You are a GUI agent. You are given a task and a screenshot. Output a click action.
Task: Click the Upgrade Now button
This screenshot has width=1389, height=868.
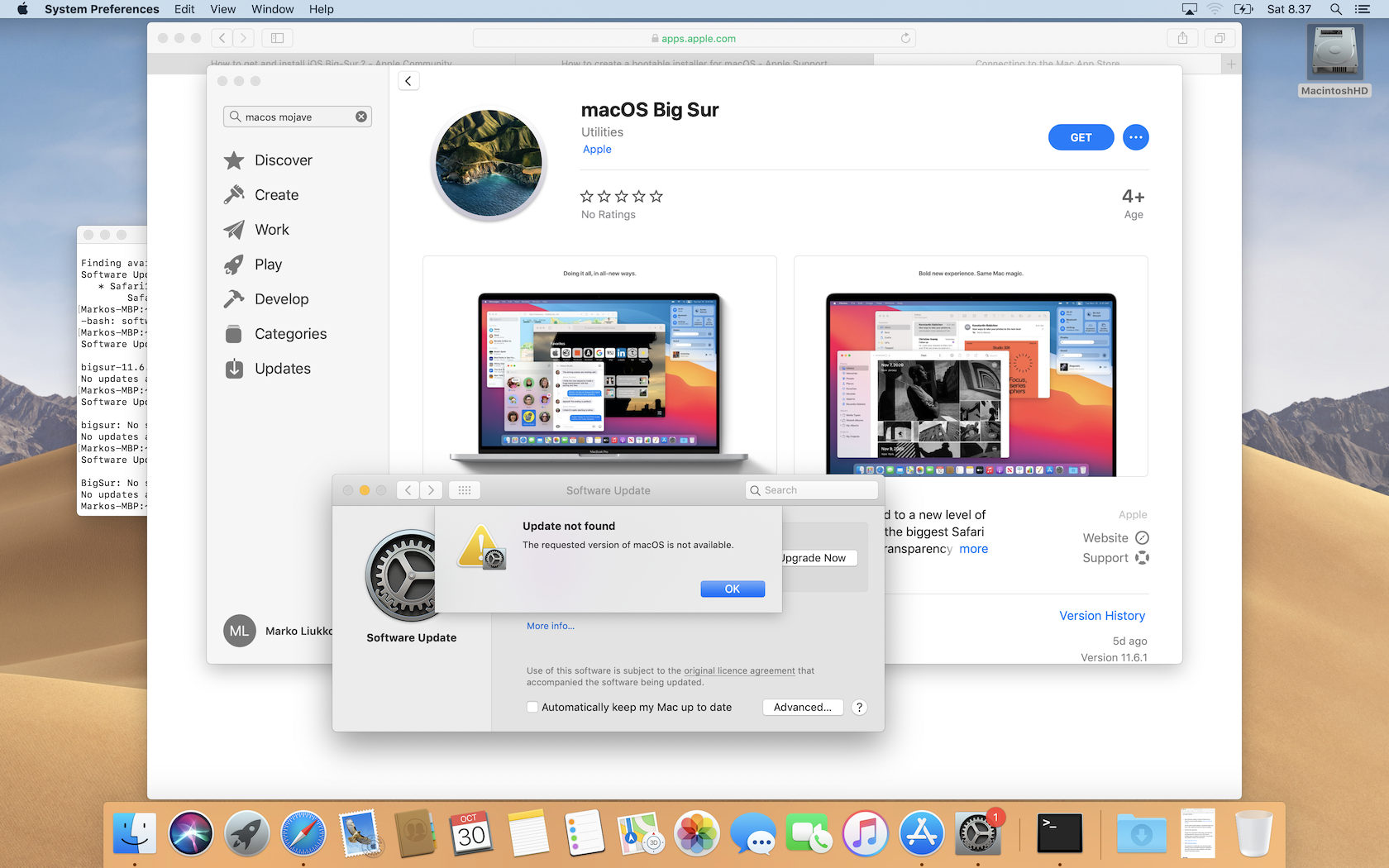click(817, 558)
